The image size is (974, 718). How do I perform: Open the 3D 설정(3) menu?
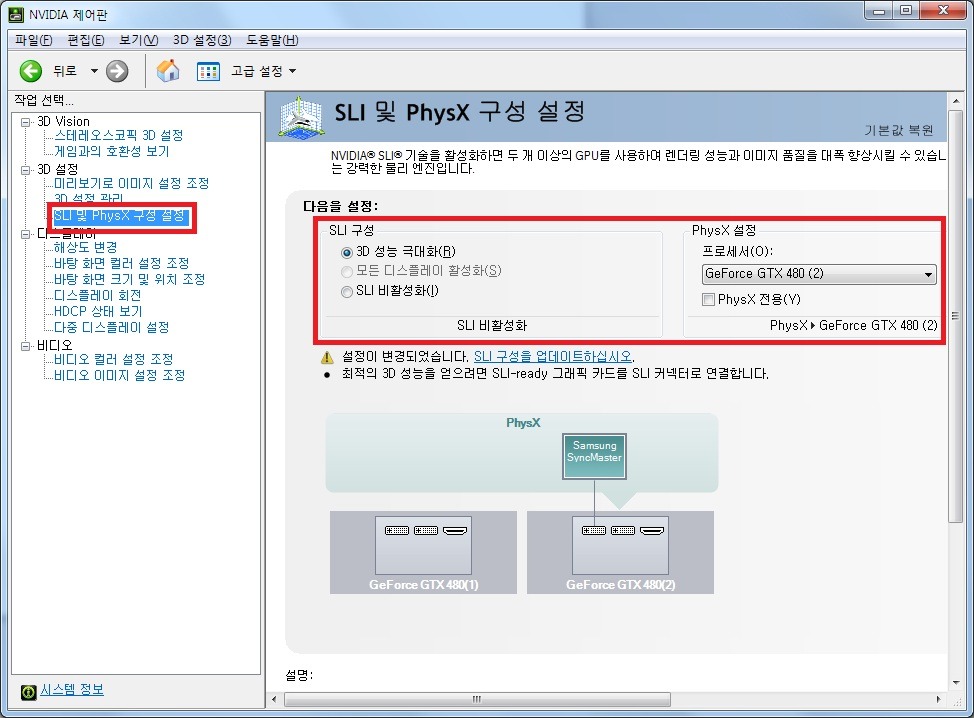[x=202, y=40]
